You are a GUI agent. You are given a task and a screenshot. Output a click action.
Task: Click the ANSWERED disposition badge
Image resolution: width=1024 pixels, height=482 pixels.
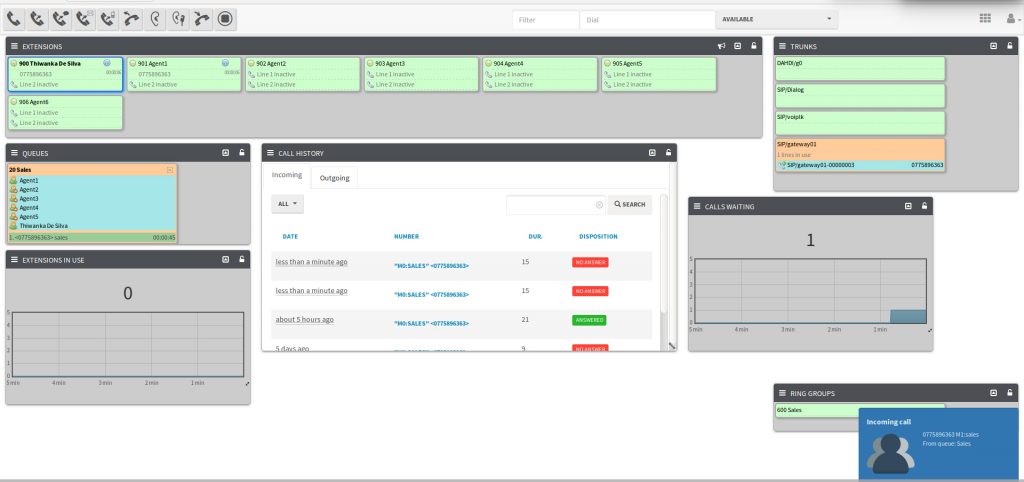(x=589, y=320)
